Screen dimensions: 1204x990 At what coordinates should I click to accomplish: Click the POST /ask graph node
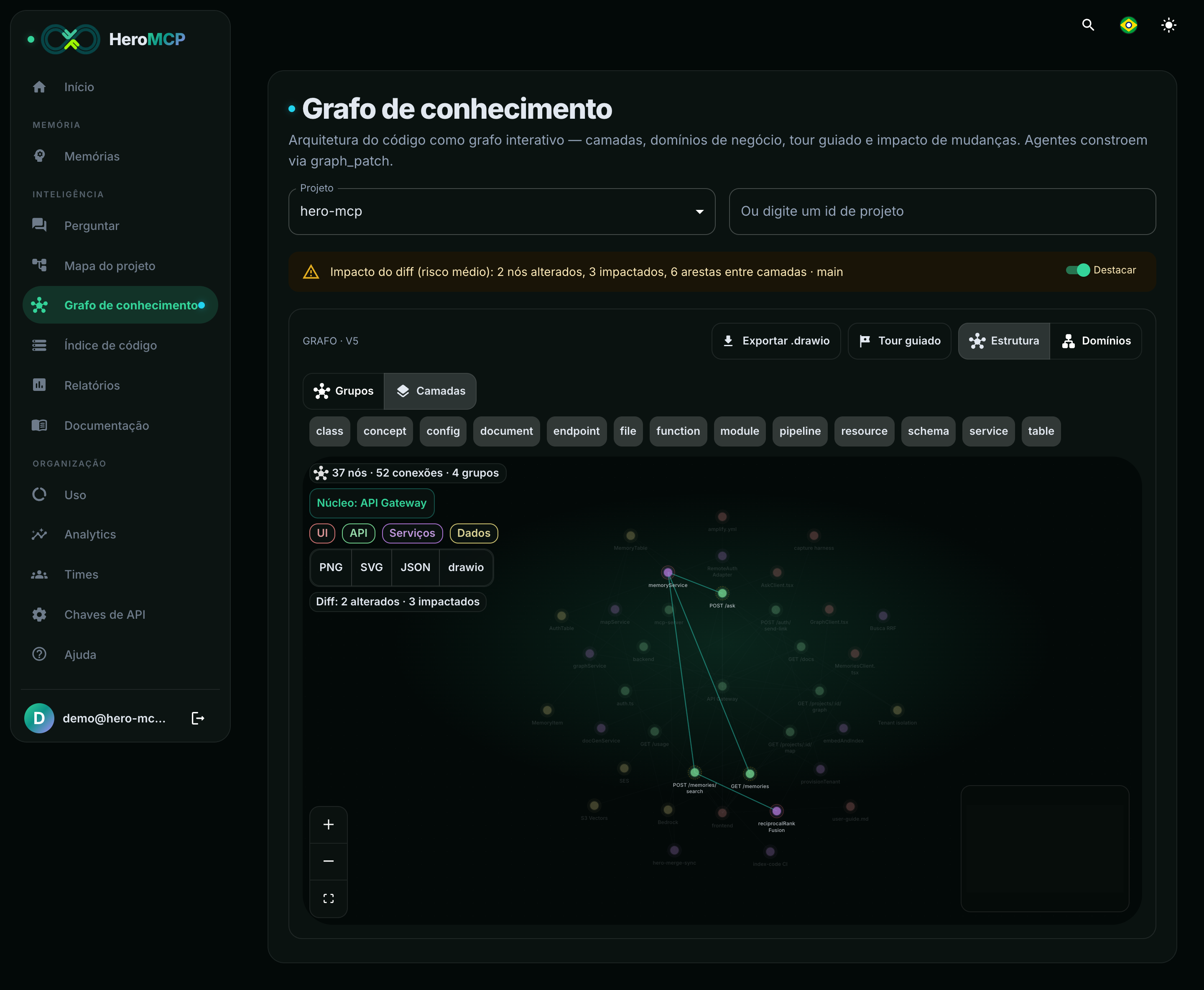click(x=722, y=594)
